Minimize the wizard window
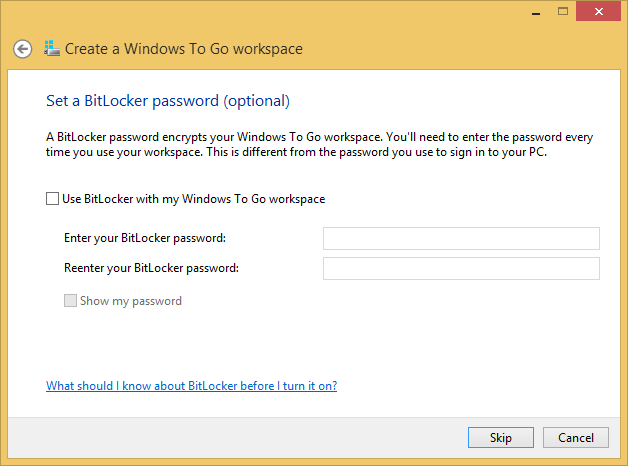 click(536, 12)
